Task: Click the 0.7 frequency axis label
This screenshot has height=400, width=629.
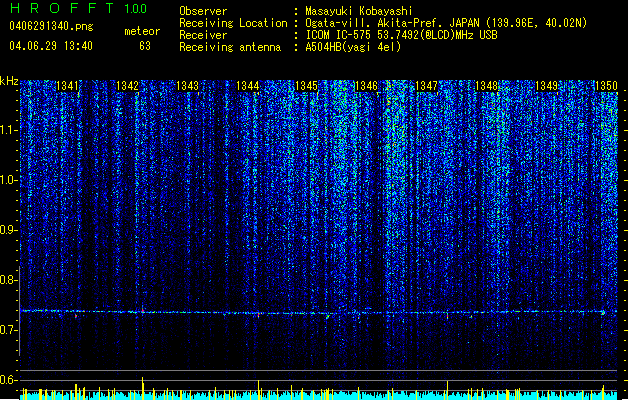Action: 9,330
